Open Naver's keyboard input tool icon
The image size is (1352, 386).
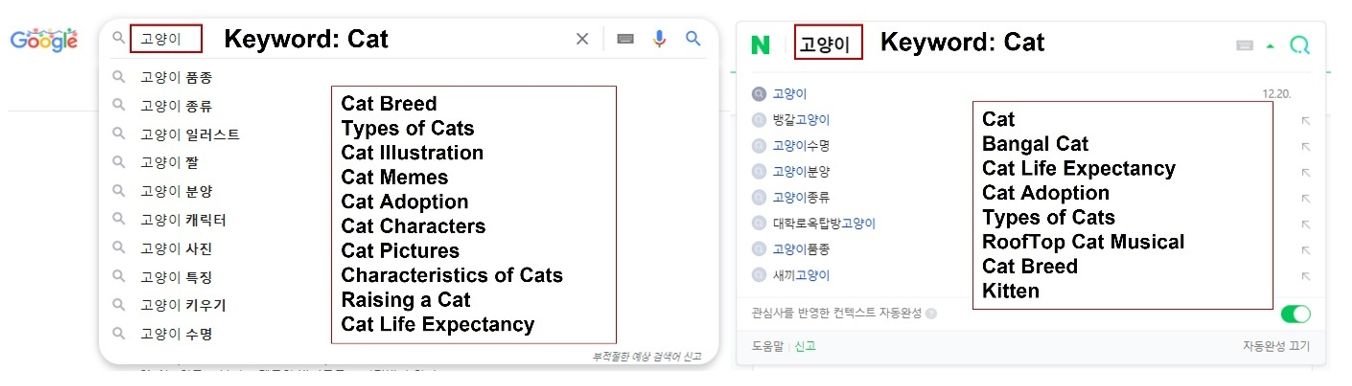point(1245,45)
